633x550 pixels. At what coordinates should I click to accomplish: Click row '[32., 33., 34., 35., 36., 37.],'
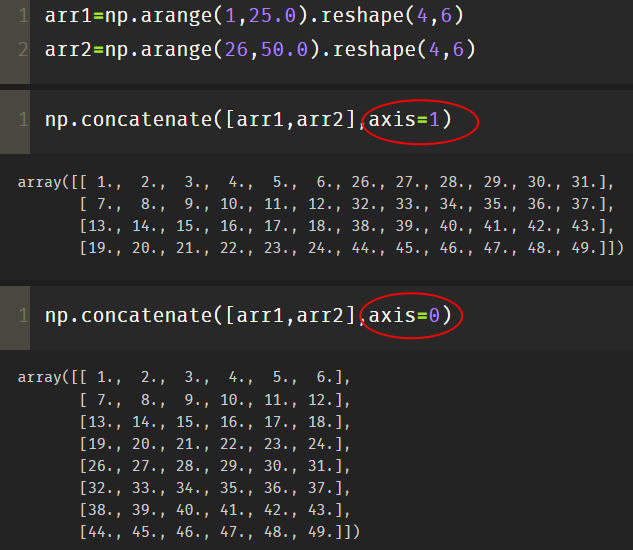point(215,488)
